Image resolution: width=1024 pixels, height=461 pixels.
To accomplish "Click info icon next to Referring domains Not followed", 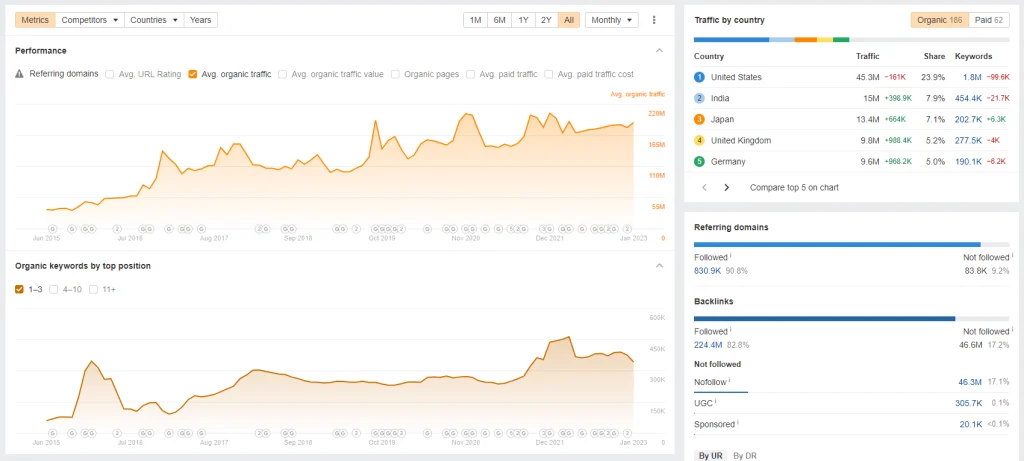I will (x=1012, y=256).
